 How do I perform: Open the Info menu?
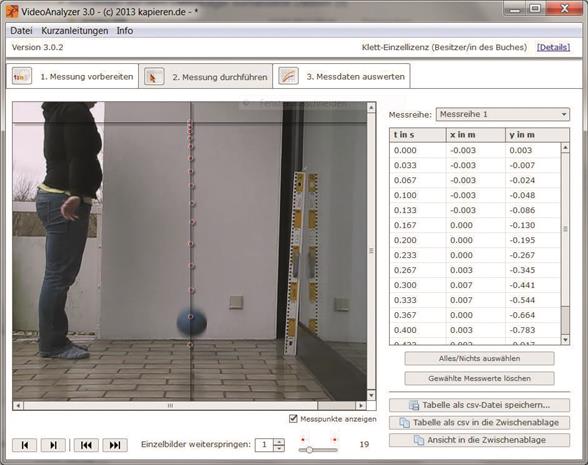124,31
